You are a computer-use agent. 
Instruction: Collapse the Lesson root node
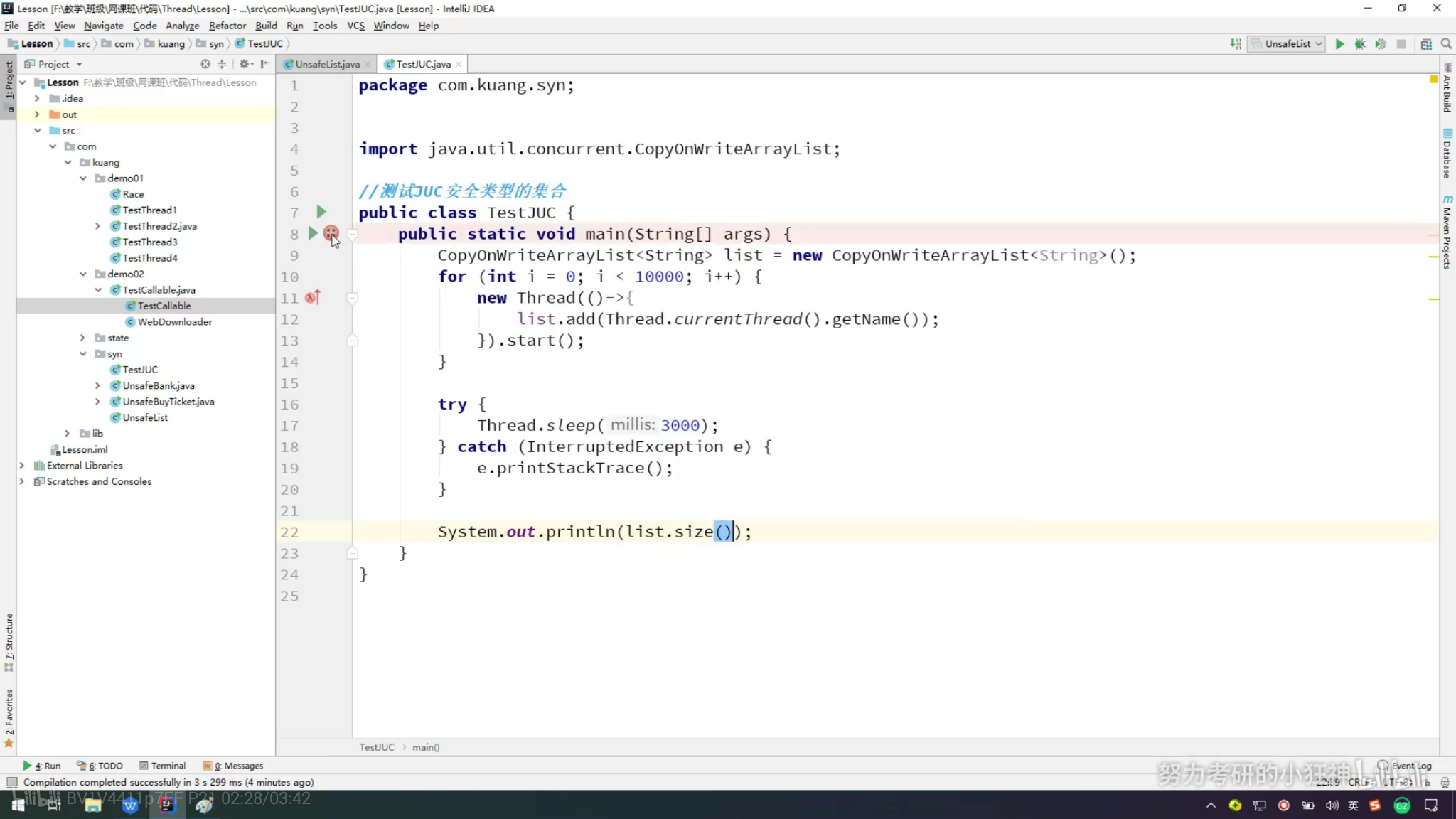[23, 82]
